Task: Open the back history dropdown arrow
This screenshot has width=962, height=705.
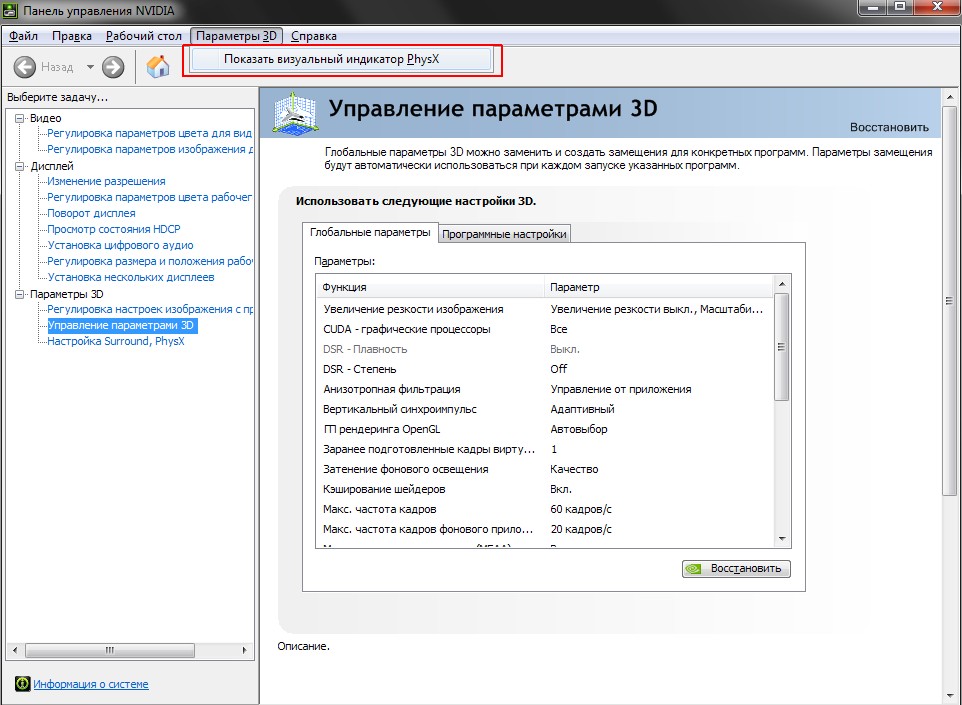Action: point(90,67)
